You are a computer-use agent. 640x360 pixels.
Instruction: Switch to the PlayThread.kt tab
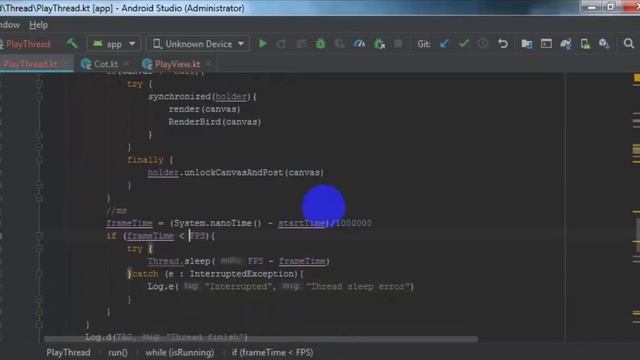coord(30,64)
